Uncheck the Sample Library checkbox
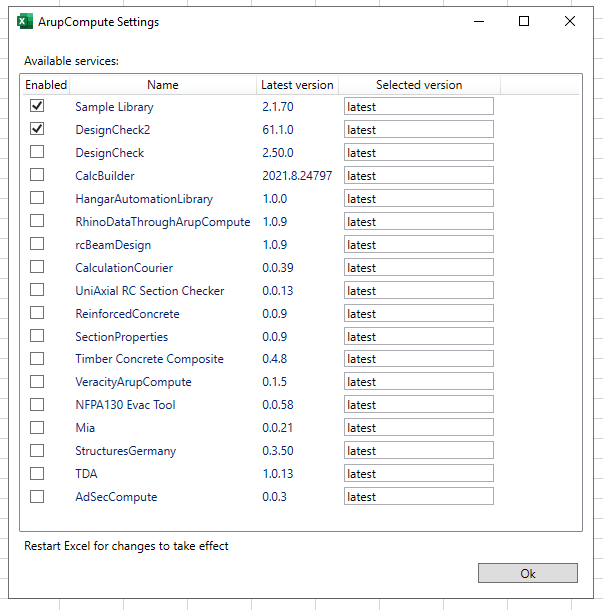The height and width of the screenshot is (610, 603). (x=37, y=106)
